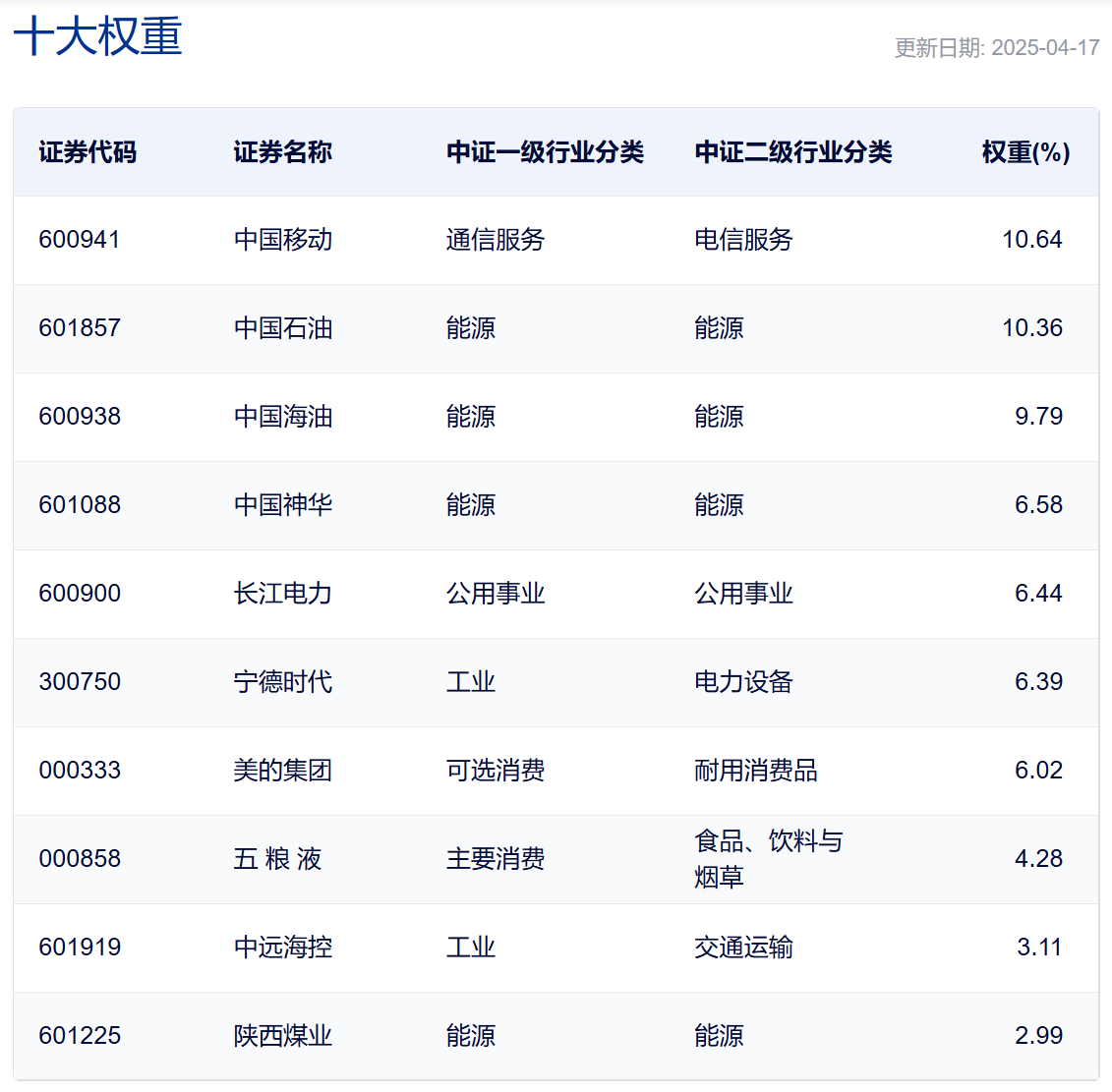The image size is (1112, 1092).
Task: Select the stock name 中国海油
Action: click(283, 416)
